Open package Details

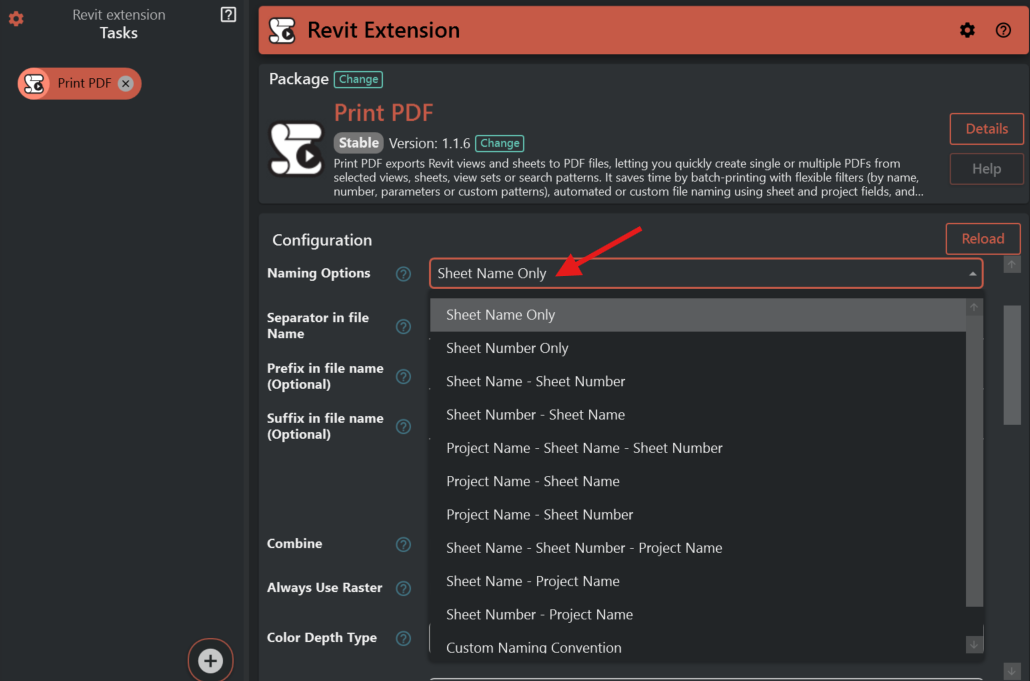tap(986, 129)
